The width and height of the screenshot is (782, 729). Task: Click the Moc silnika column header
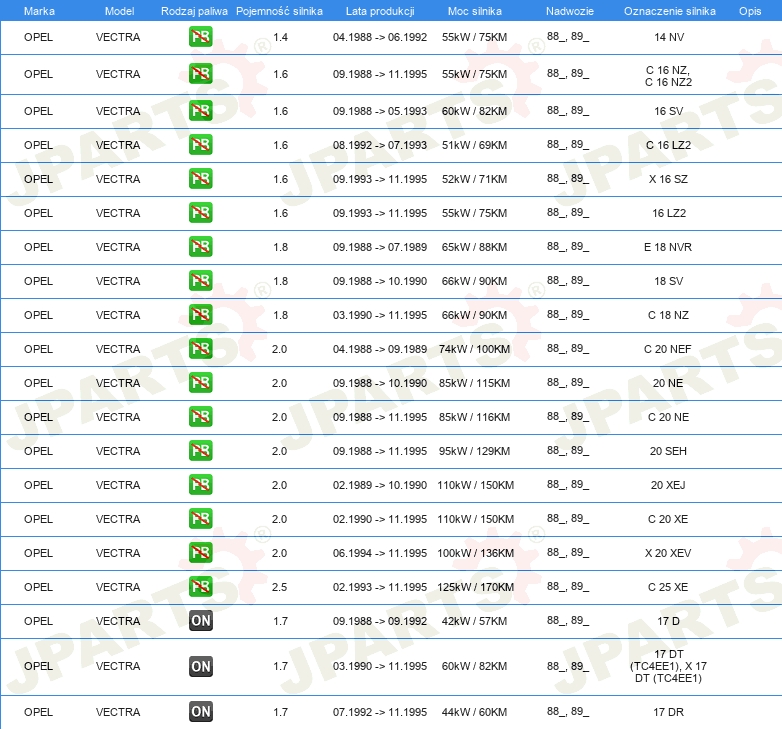(x=475, y=11)
